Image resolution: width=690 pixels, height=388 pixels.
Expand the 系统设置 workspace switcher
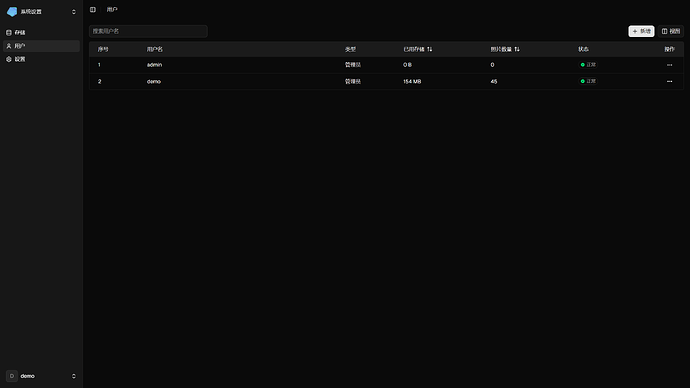coord(73,12)
